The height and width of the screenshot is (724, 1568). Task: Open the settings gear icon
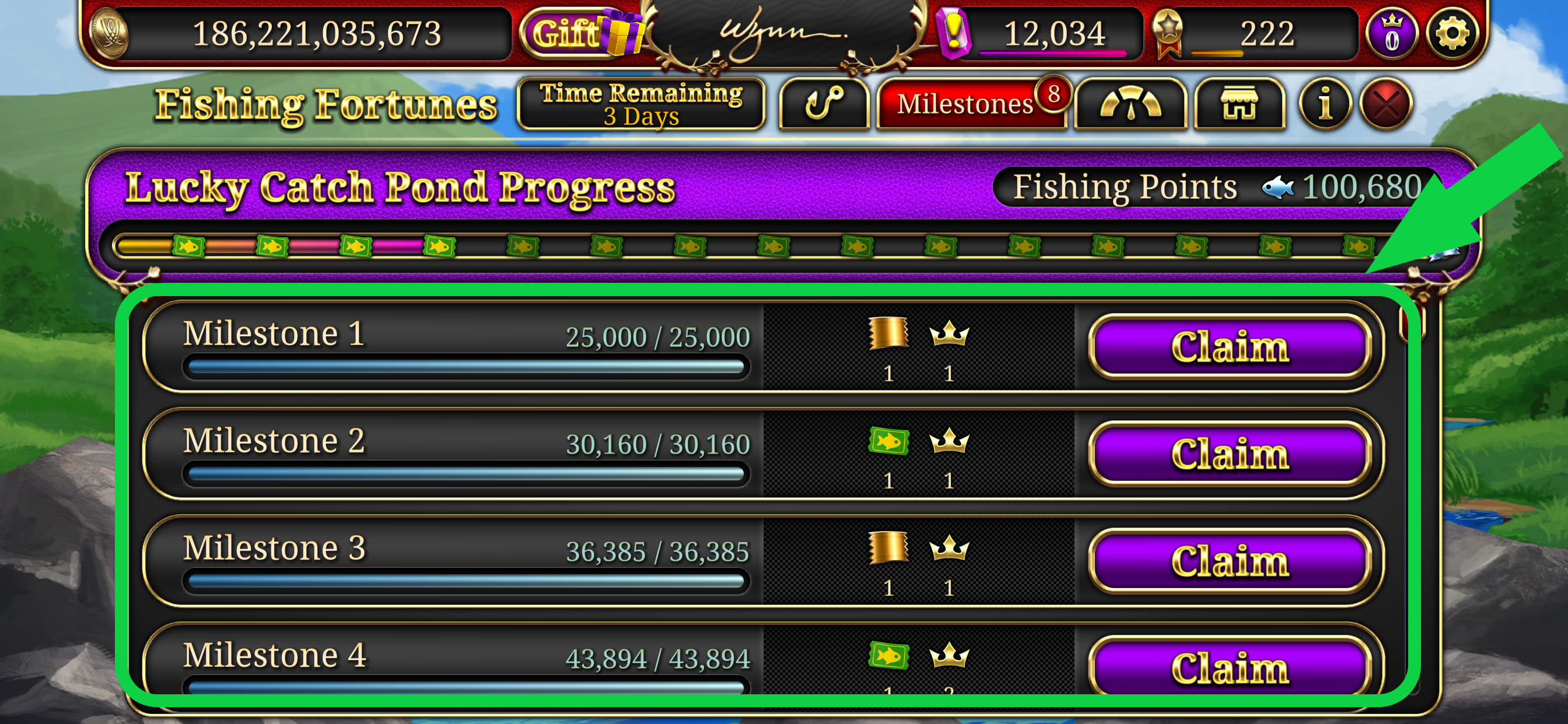(x=1452, y=33)
